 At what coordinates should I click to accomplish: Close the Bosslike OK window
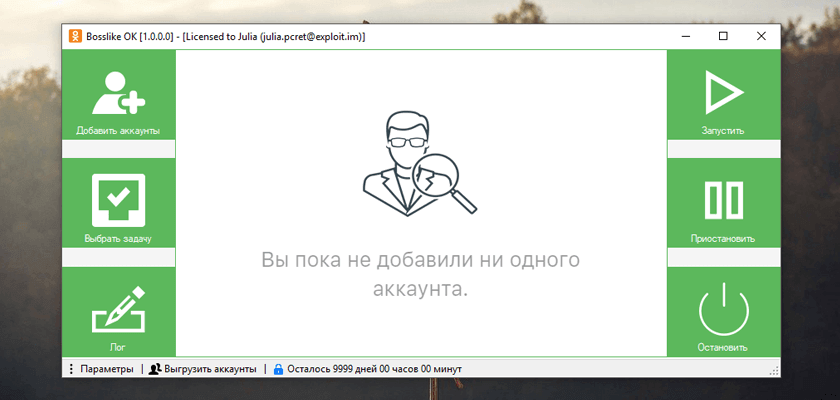[x=761, y=36]
